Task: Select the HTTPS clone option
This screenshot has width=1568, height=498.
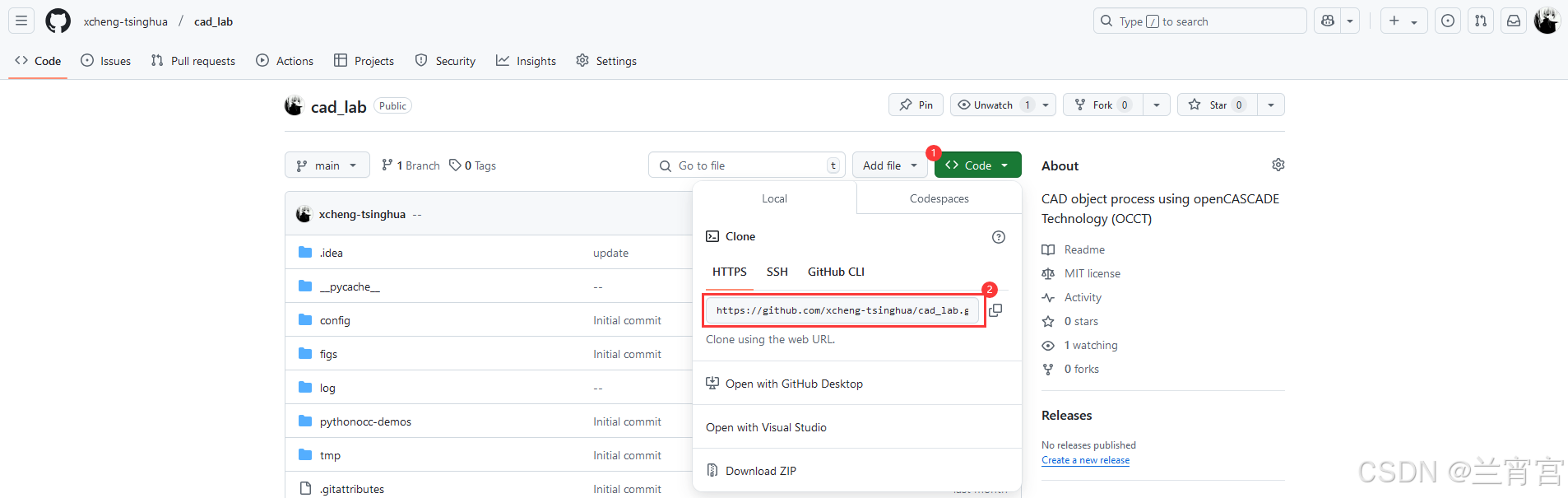Action: pos(730,272)
